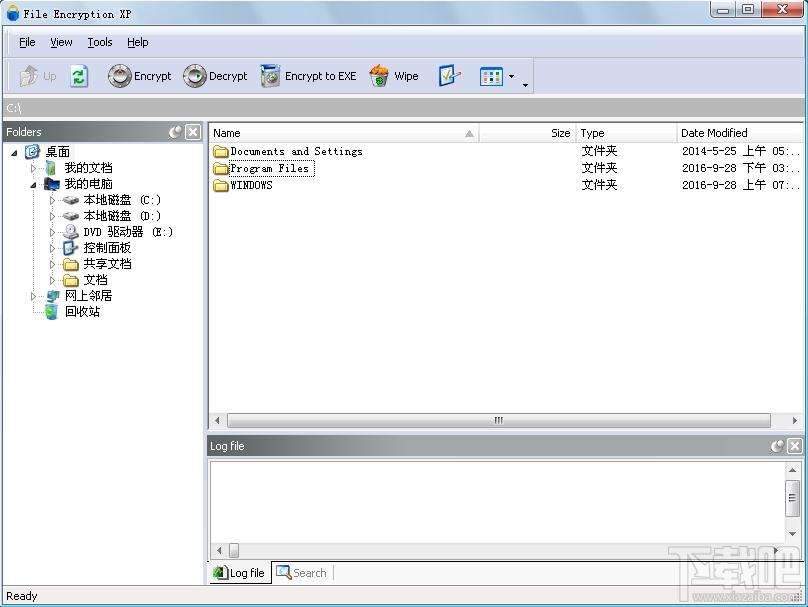Click the checkmark options icon in toolbar

click(x=449, y=76)
